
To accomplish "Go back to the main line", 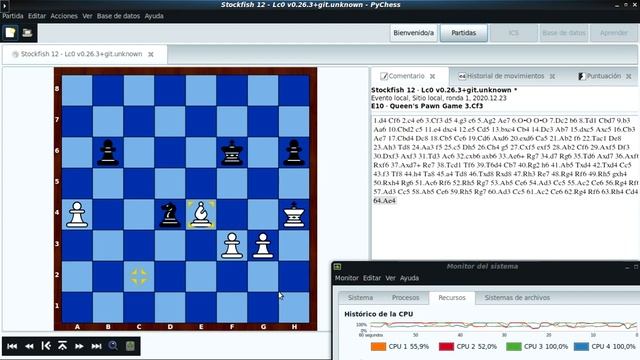I will point(46,346).
